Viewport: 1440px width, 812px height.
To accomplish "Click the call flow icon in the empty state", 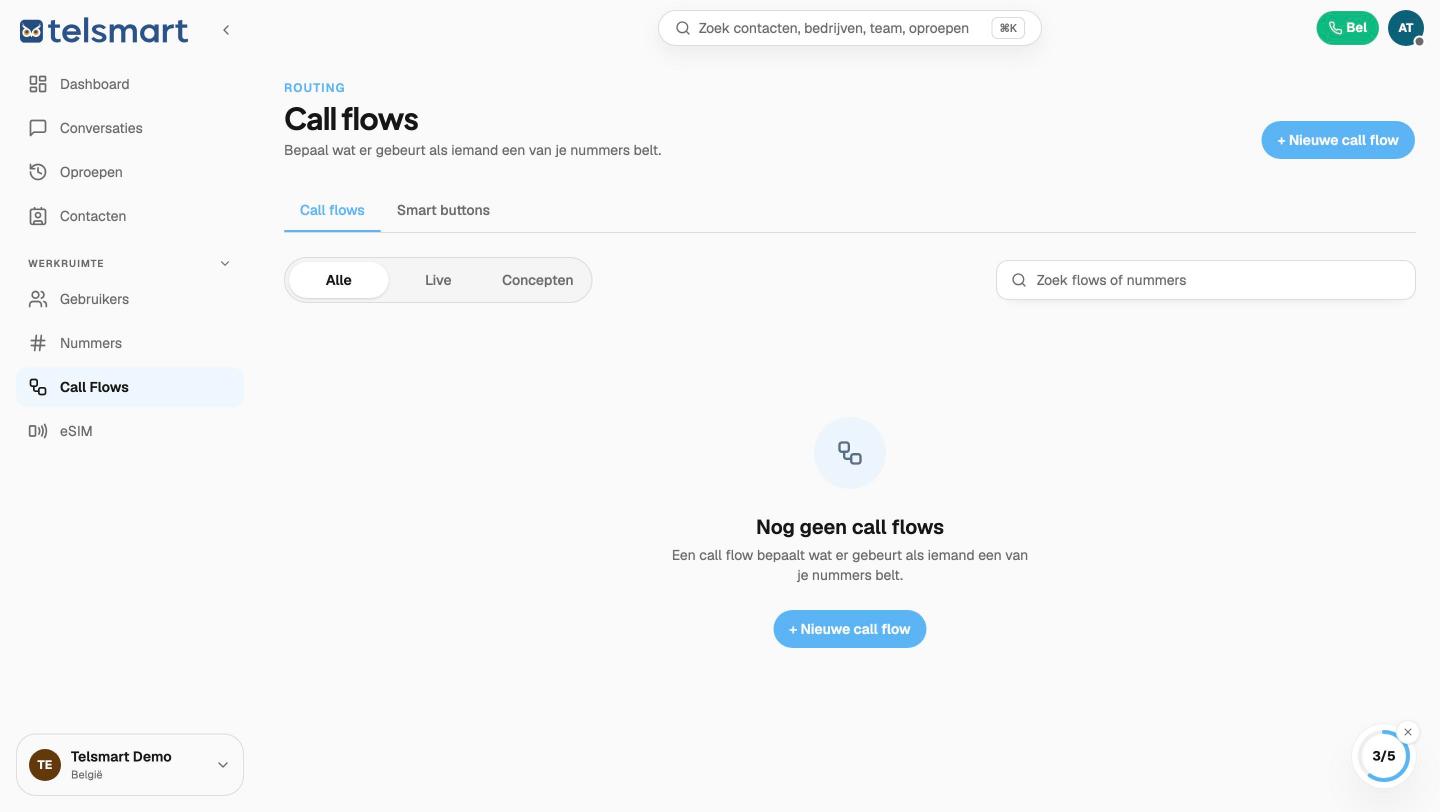I will point(850,453).
